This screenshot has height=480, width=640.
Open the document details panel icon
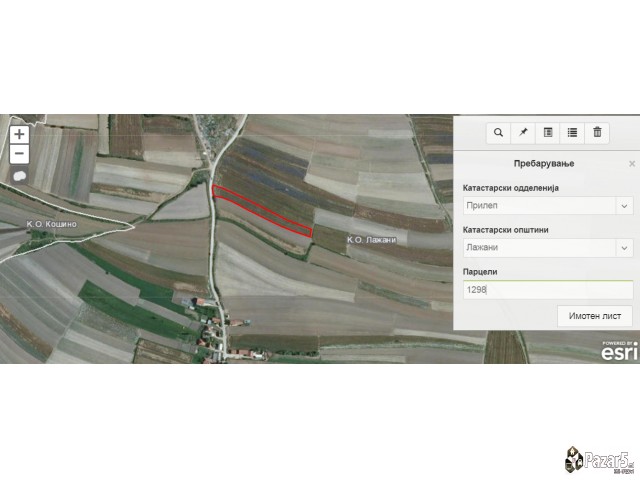tap(548, 132)
